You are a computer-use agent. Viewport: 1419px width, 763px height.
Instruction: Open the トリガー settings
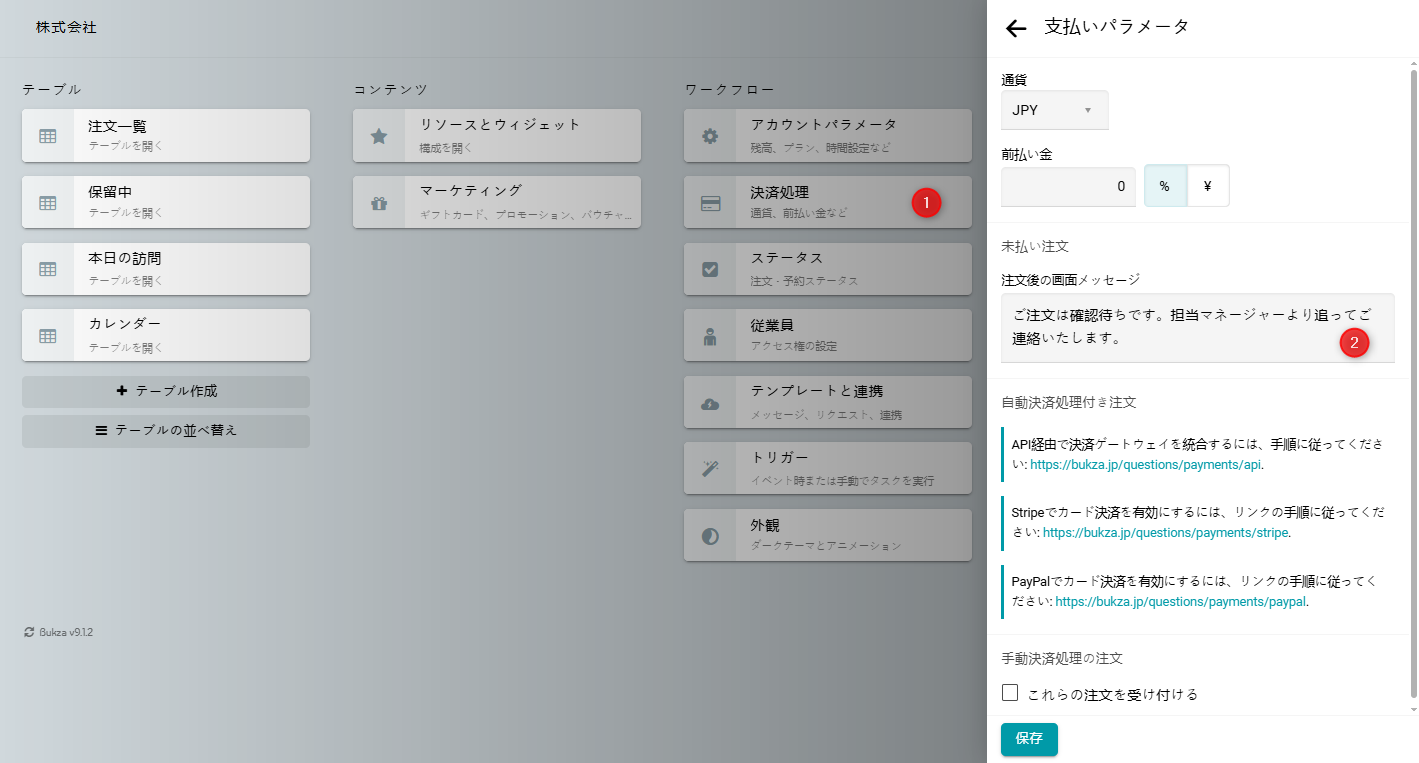(828, 468)
